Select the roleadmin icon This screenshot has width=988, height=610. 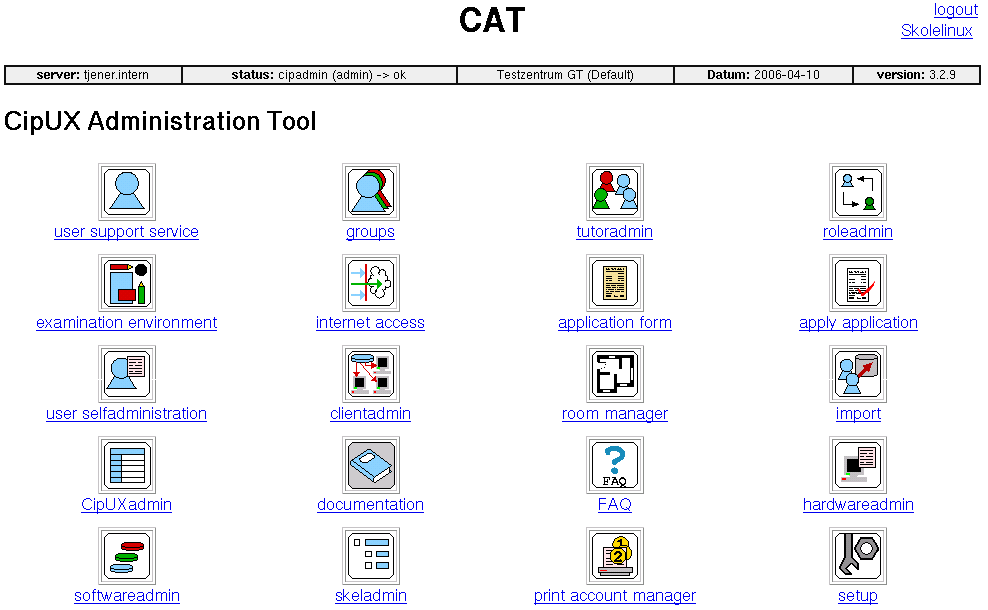click(x=857, y=192)
